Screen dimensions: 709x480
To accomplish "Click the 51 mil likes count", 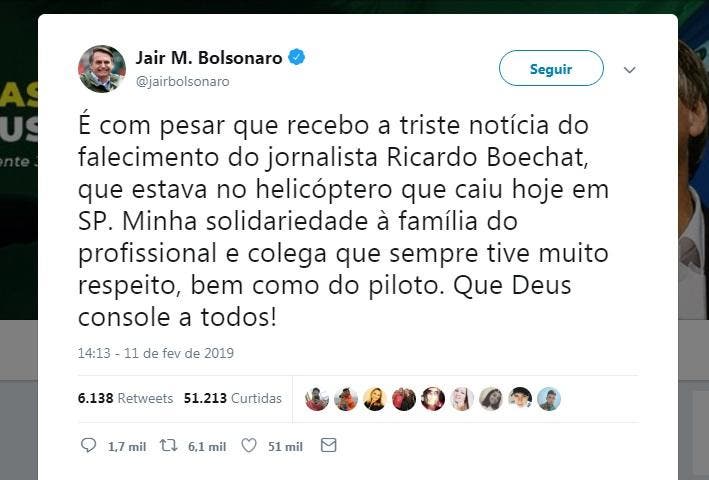I will coord(285,447).
